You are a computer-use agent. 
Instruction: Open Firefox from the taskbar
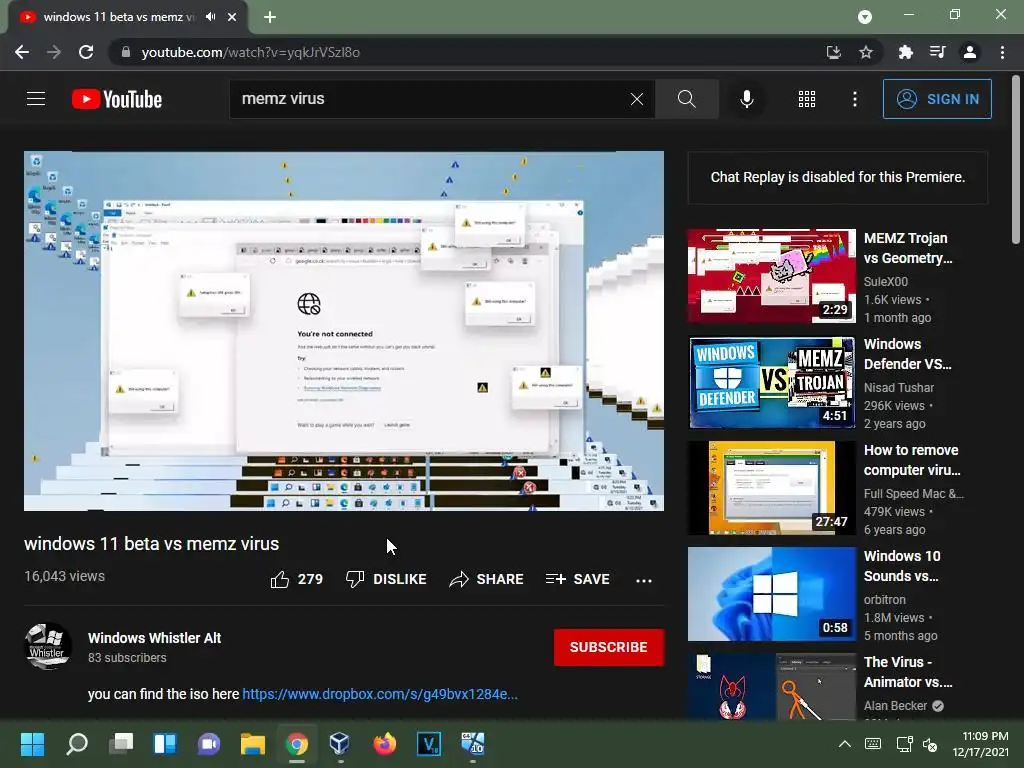(385, 744)
